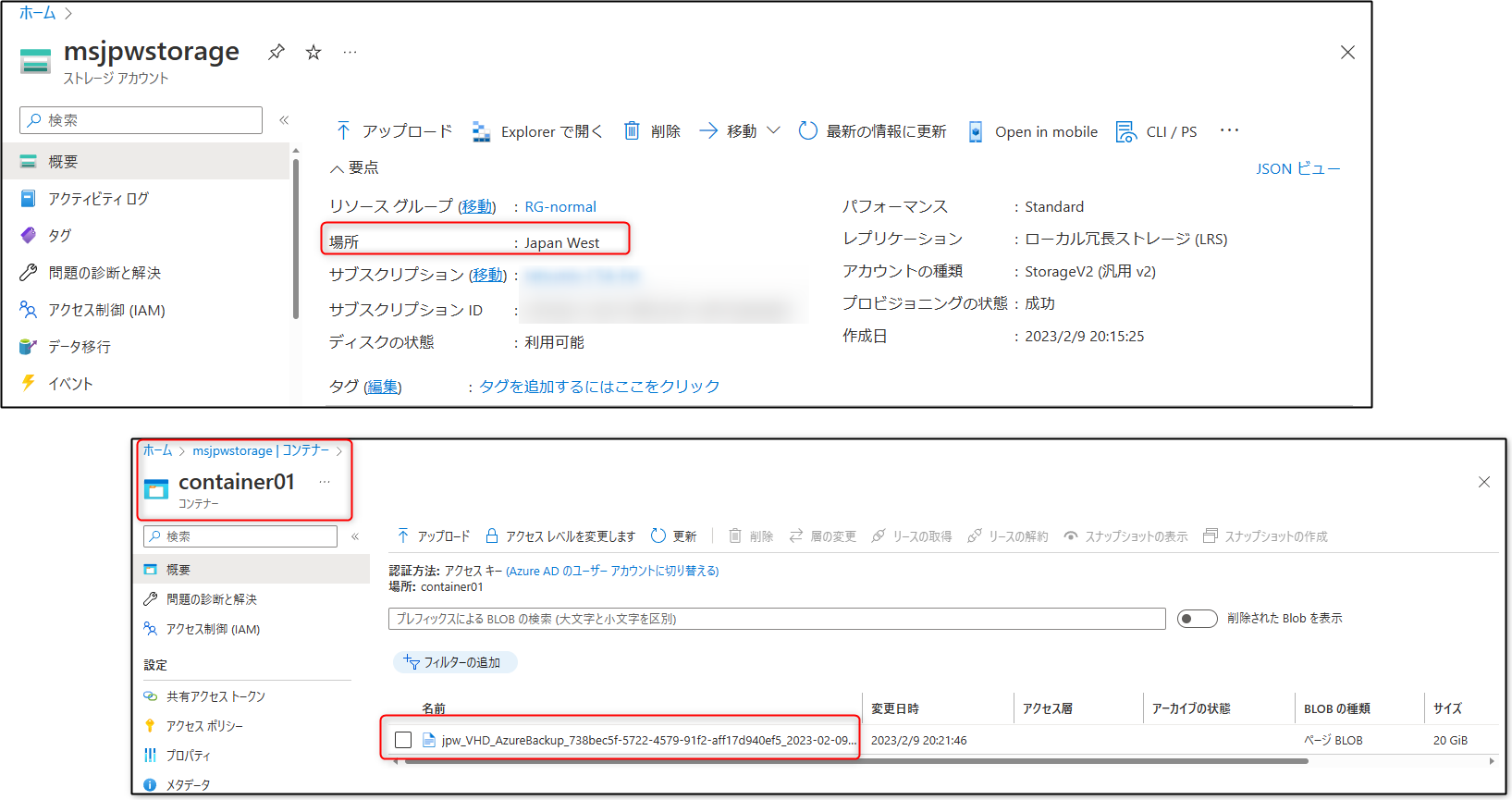The width and height of the screenshot is (1512, 800).
Task: Click the container toolbar 削除 button
Action: 751,536
